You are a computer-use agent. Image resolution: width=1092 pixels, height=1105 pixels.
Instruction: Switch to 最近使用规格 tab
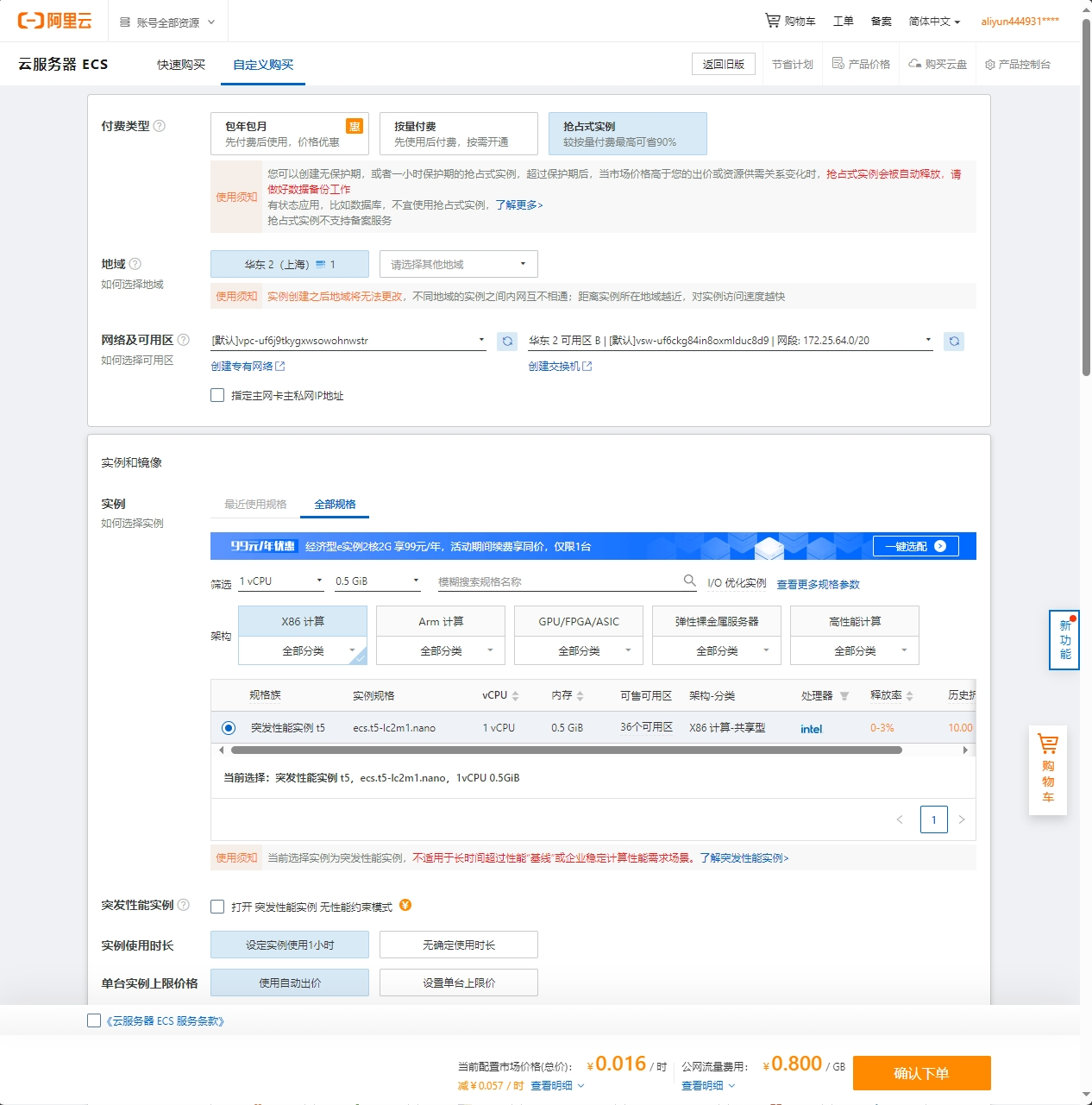tap(255, 505)
